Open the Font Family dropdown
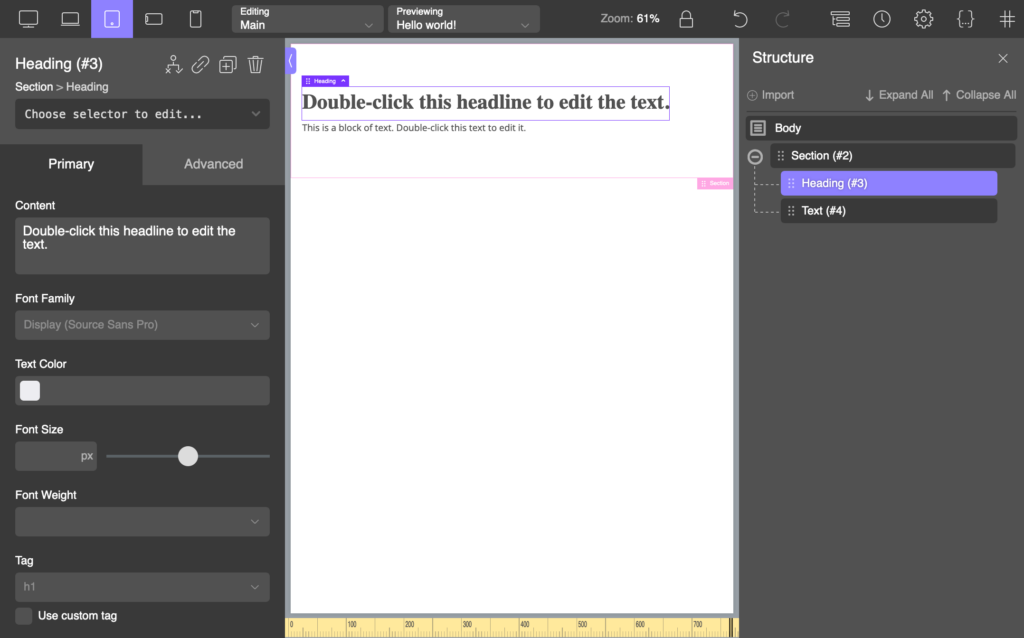Image resolution: width=1024 pixels, height=638 pixels. tap(142, 325)
